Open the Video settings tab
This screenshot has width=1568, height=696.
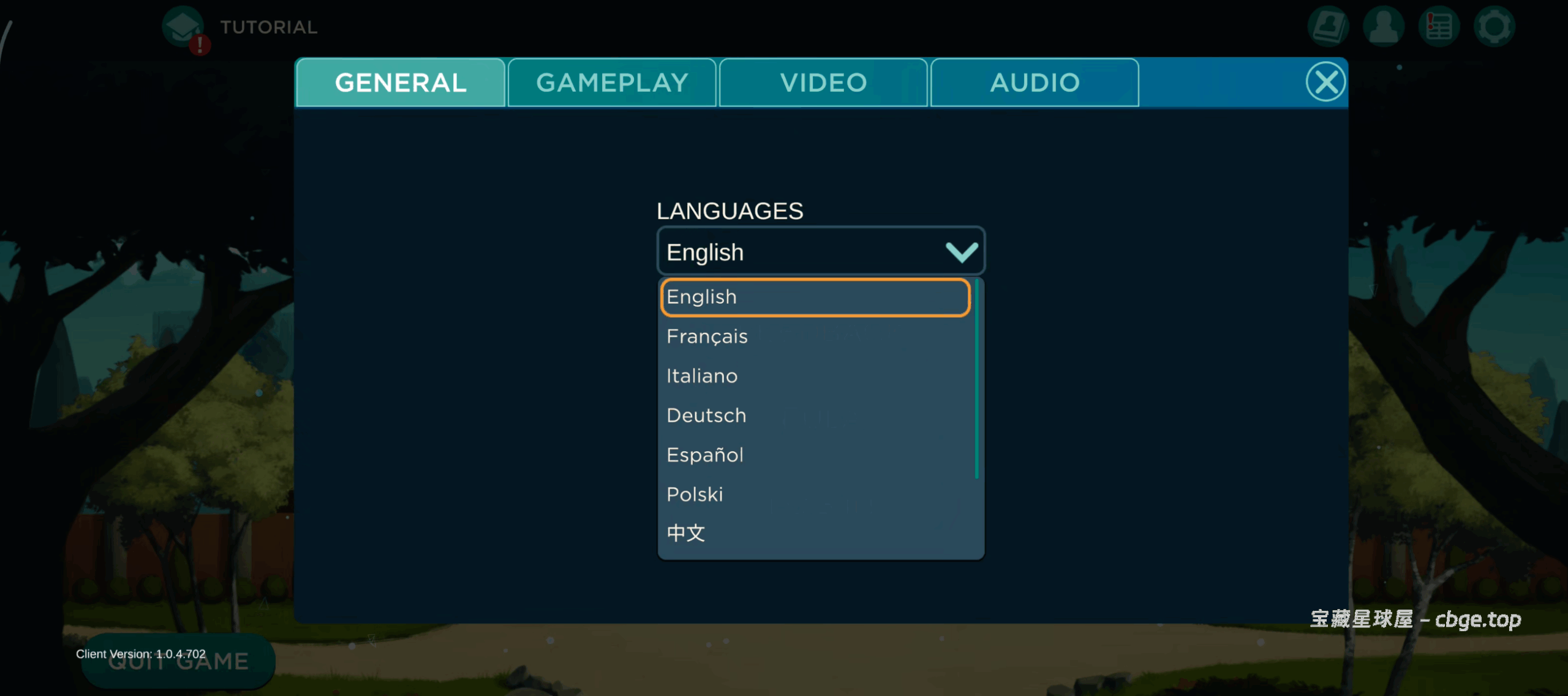click(x=823, y=83)
